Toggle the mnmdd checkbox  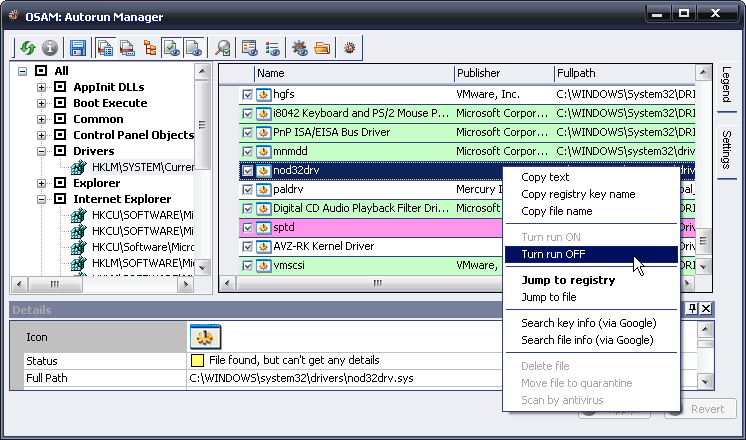(247, 151)
